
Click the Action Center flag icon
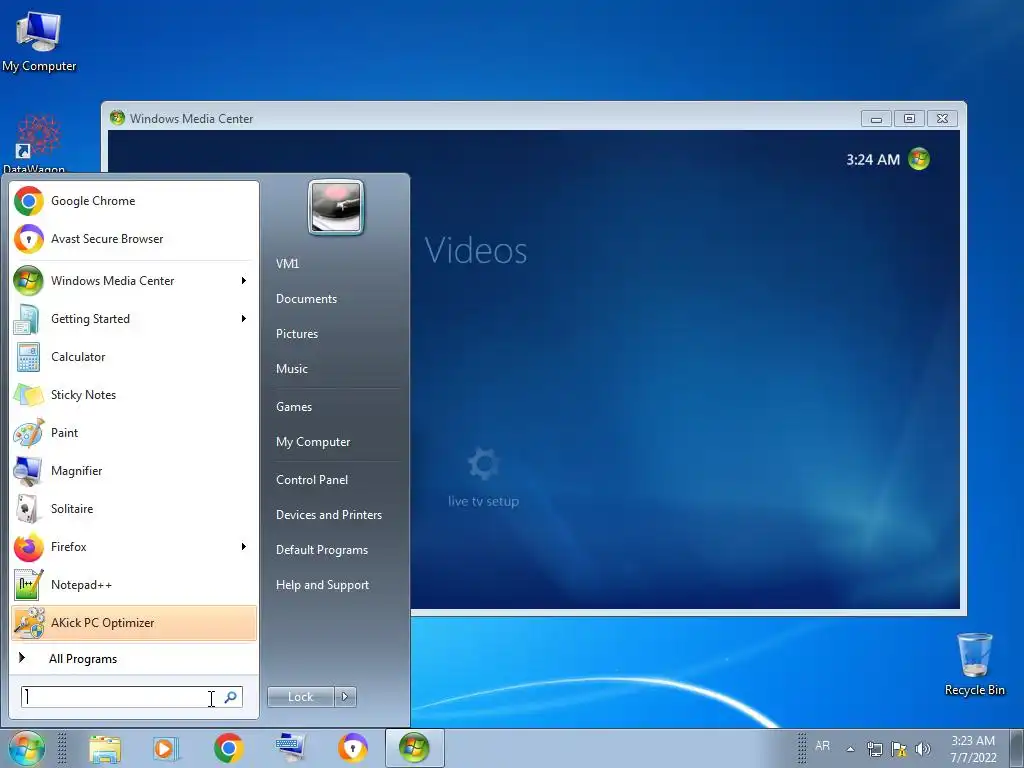click(899, 749)
